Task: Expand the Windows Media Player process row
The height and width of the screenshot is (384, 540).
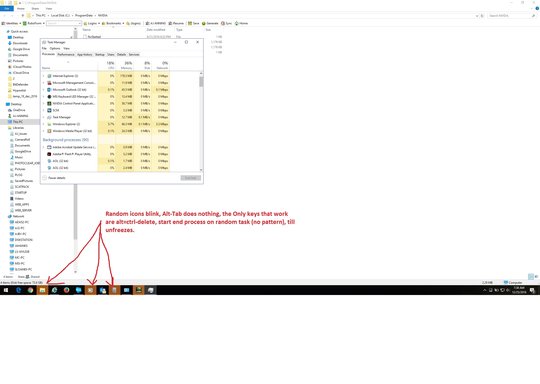Action: pyautogui.click(x=44, y=131)
